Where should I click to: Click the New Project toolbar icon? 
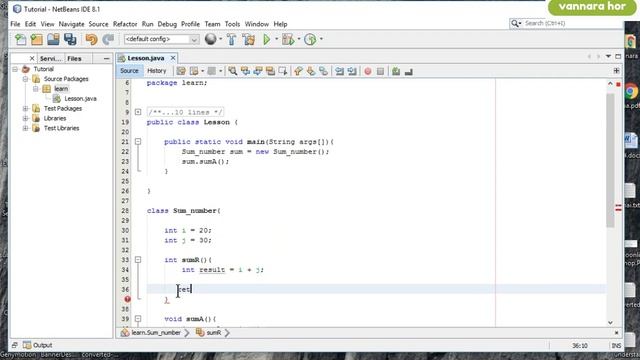(x=37, y=39)
